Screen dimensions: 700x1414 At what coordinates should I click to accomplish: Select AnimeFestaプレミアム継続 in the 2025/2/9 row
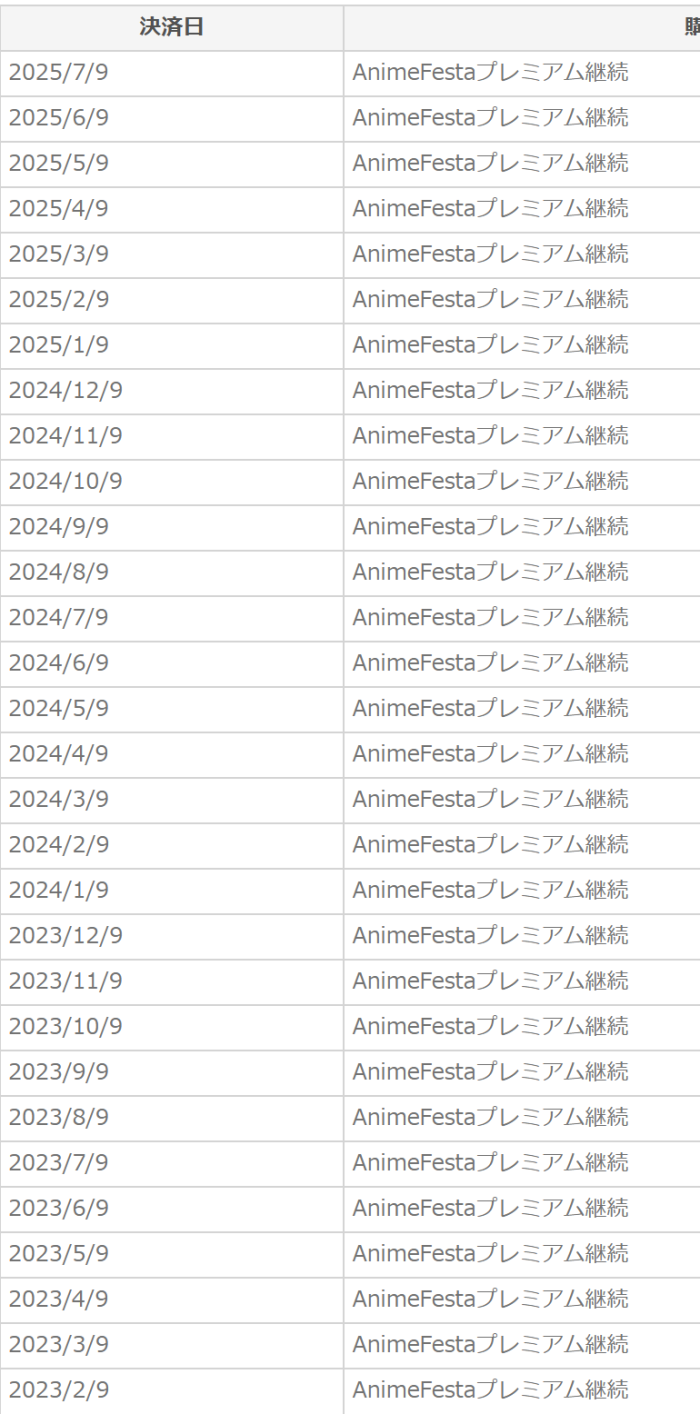click(x=490, y=300)
